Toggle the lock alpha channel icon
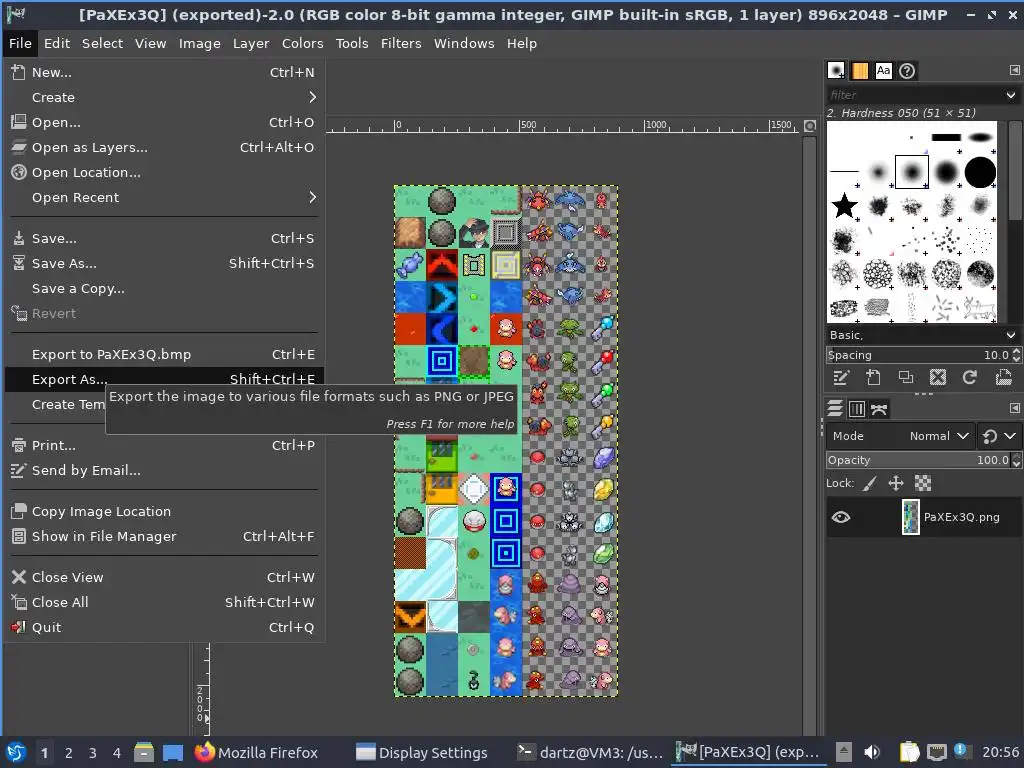 pyautogui.click(x=923, y=483)
